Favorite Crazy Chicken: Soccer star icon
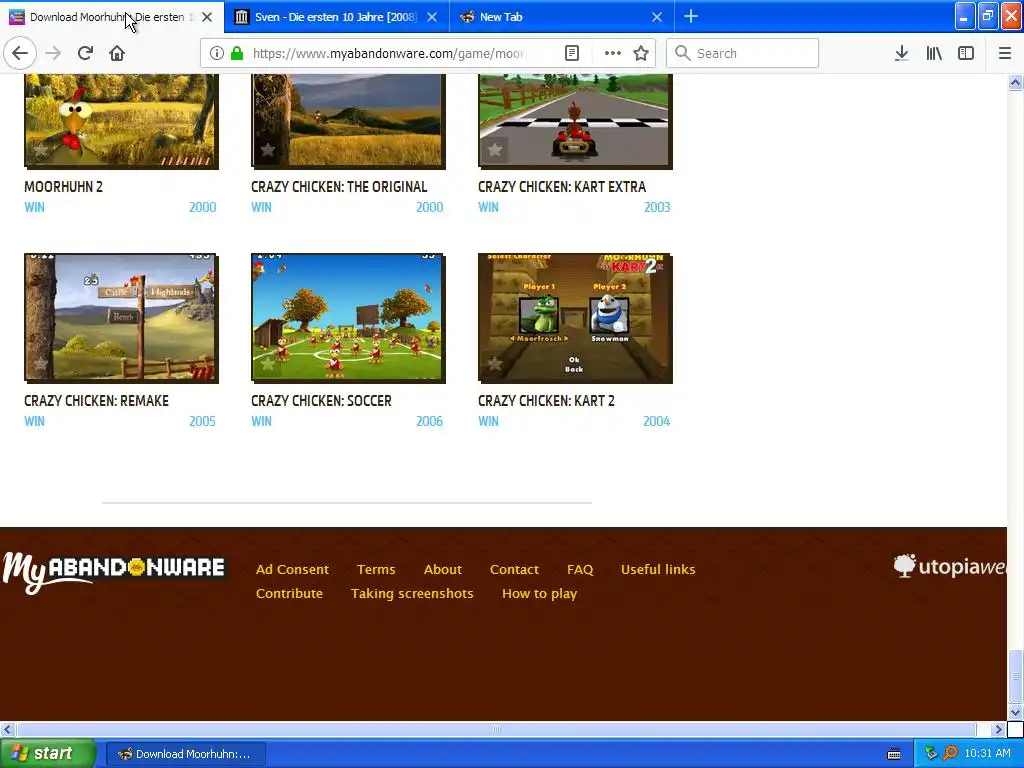The width and height of the screenshot is (1024, 768). pyautogui.click(x=268, y=364)
